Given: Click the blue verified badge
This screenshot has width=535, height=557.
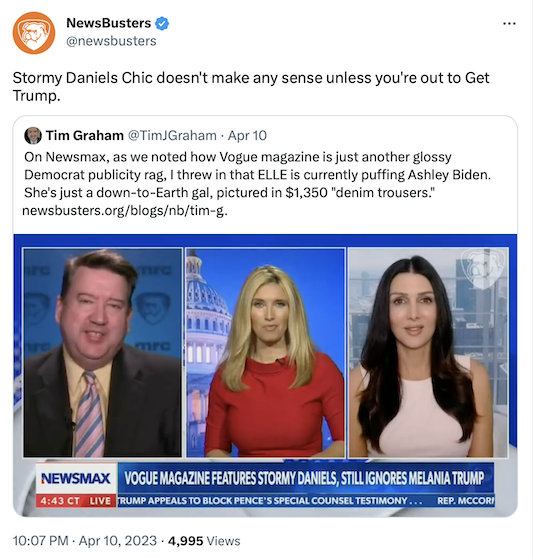Looking at the screenshot, I should coord(162,23).
